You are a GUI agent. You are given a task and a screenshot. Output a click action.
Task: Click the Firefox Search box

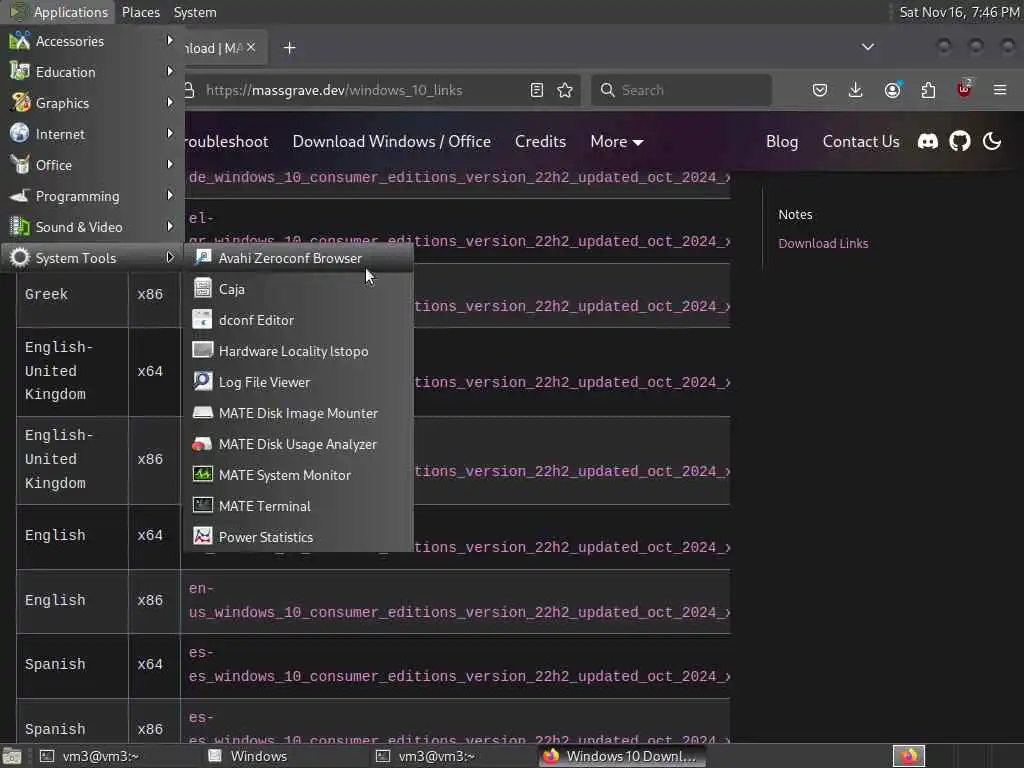pos(681,90)
